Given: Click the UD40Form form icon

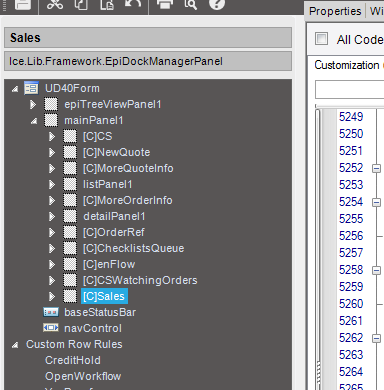Looking at the screenshot, I should [x=31, y=88].
